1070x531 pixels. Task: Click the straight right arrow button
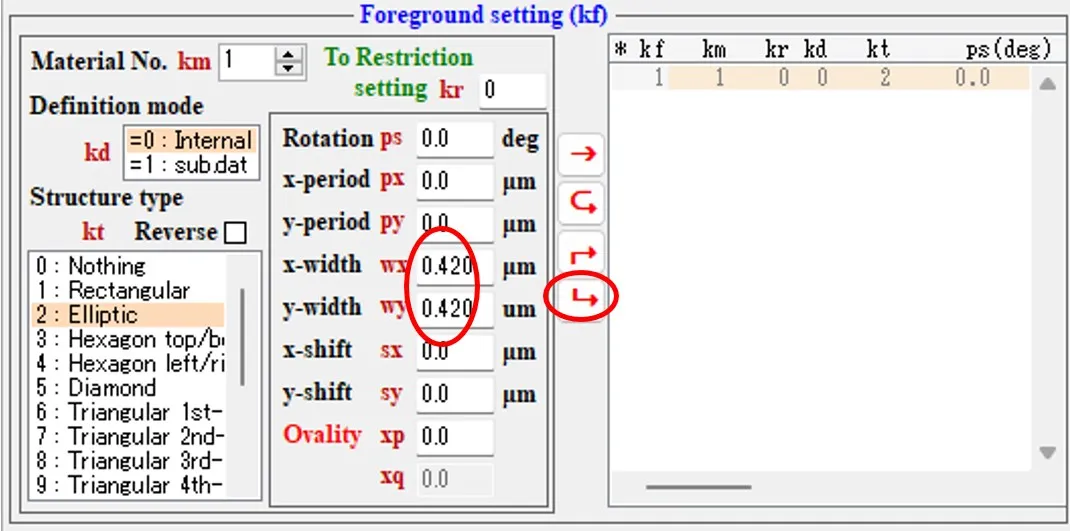(x=582, y=155)
